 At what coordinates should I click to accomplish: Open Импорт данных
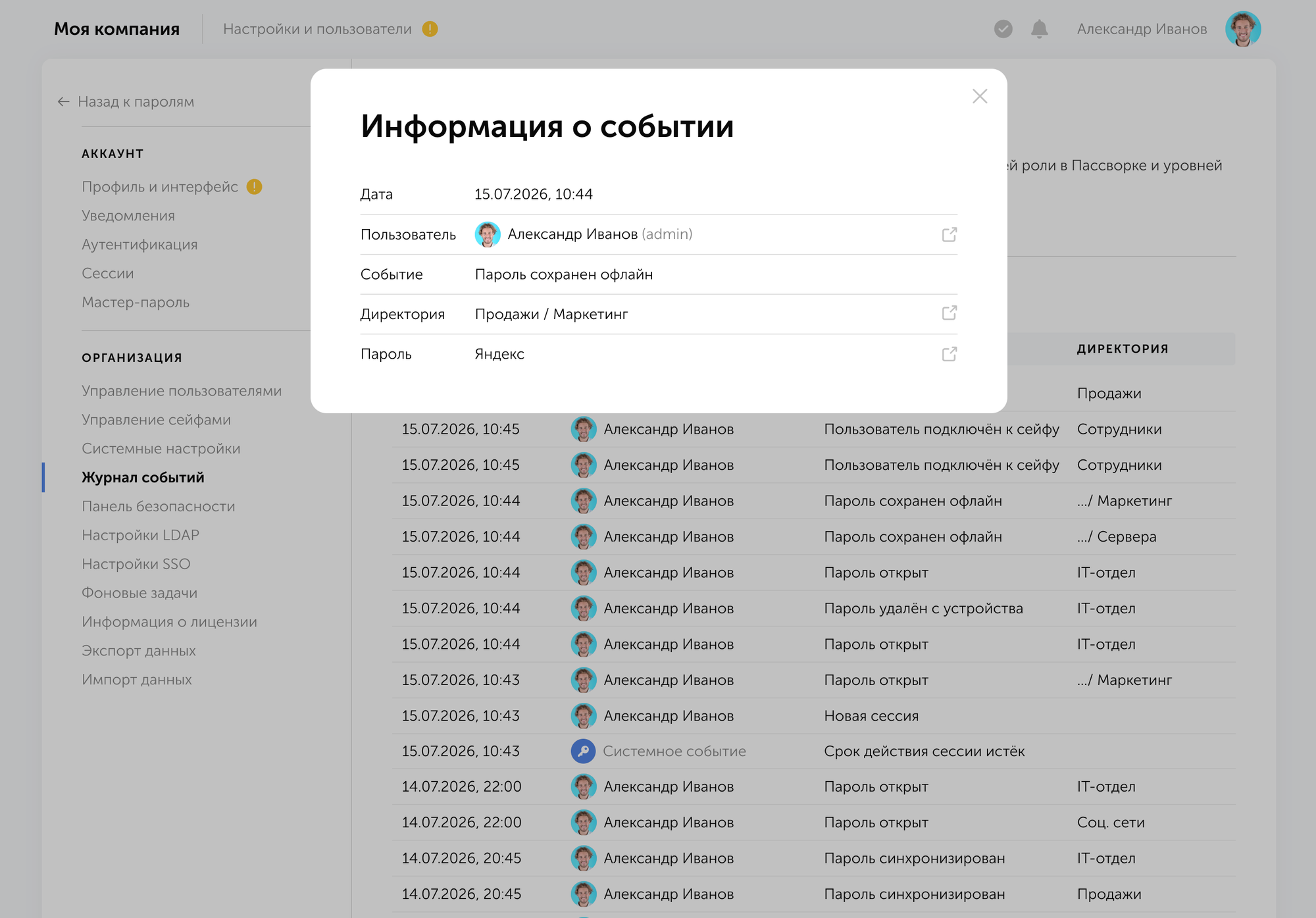[137, 680]
